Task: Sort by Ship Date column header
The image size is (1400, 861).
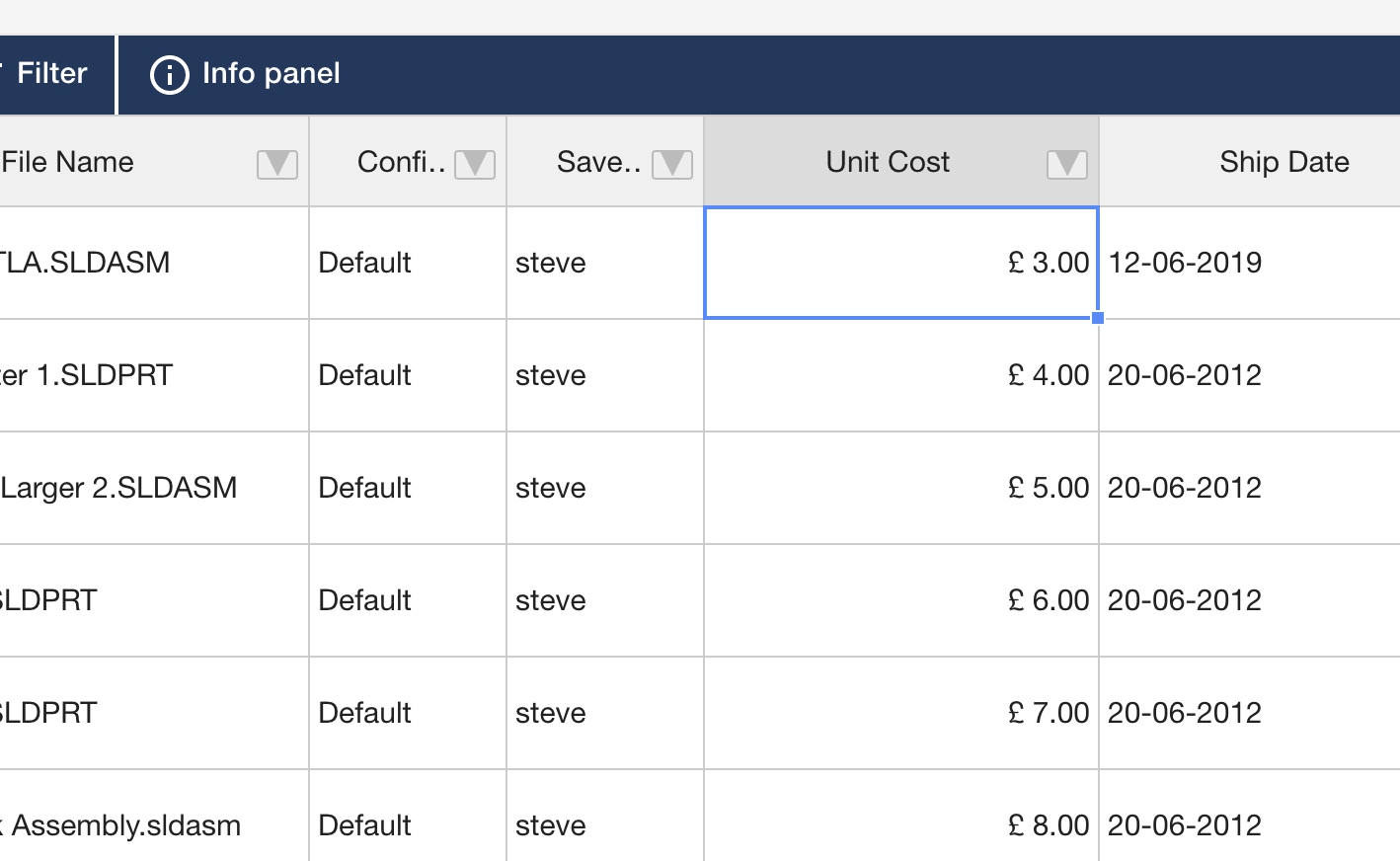Action: pyautogui.click(x=1283, y=162)
